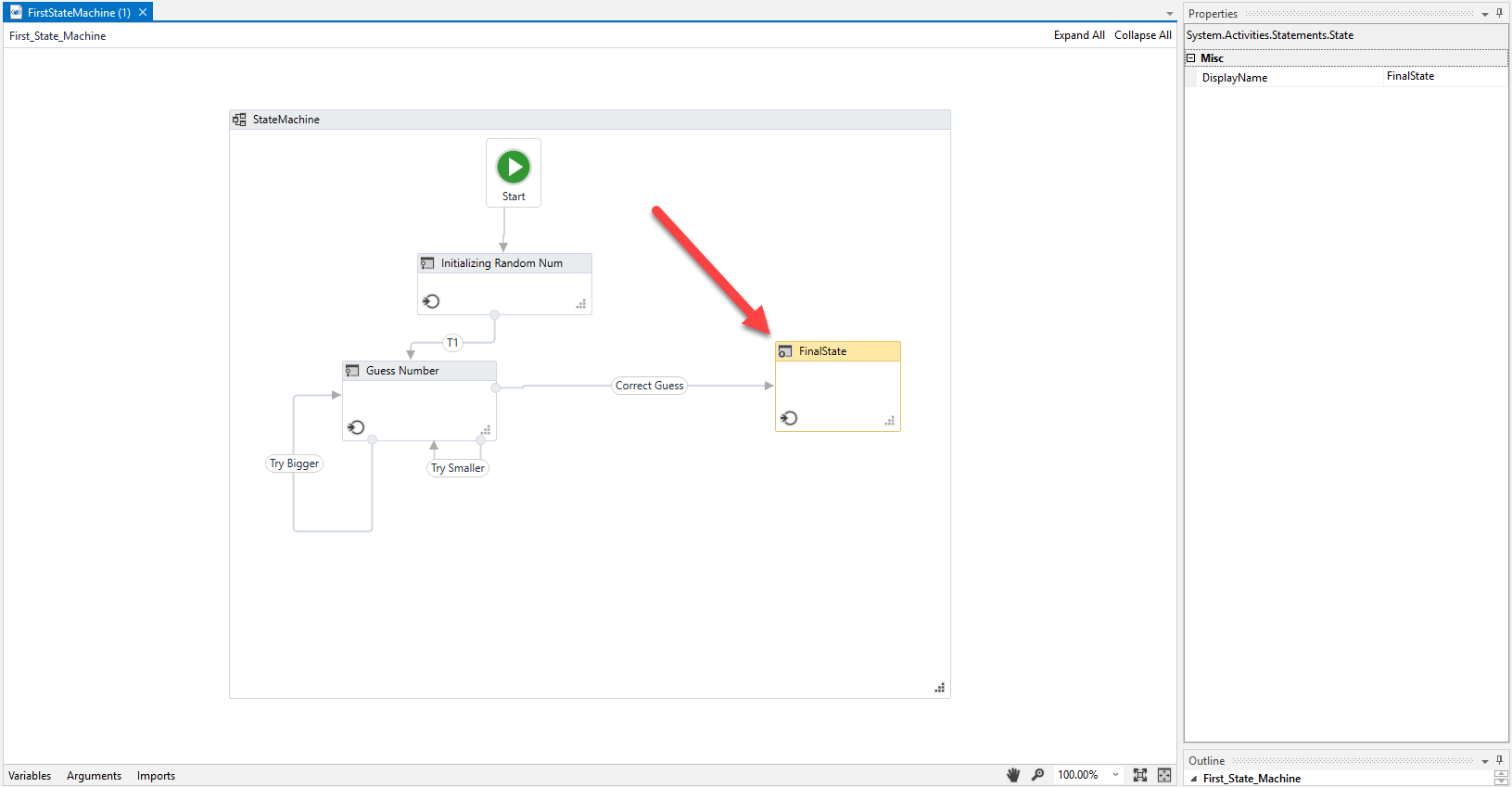Open the document tabs list dropdown
The width and height of the screenshot is (1512, 787).
(1170, 14)
